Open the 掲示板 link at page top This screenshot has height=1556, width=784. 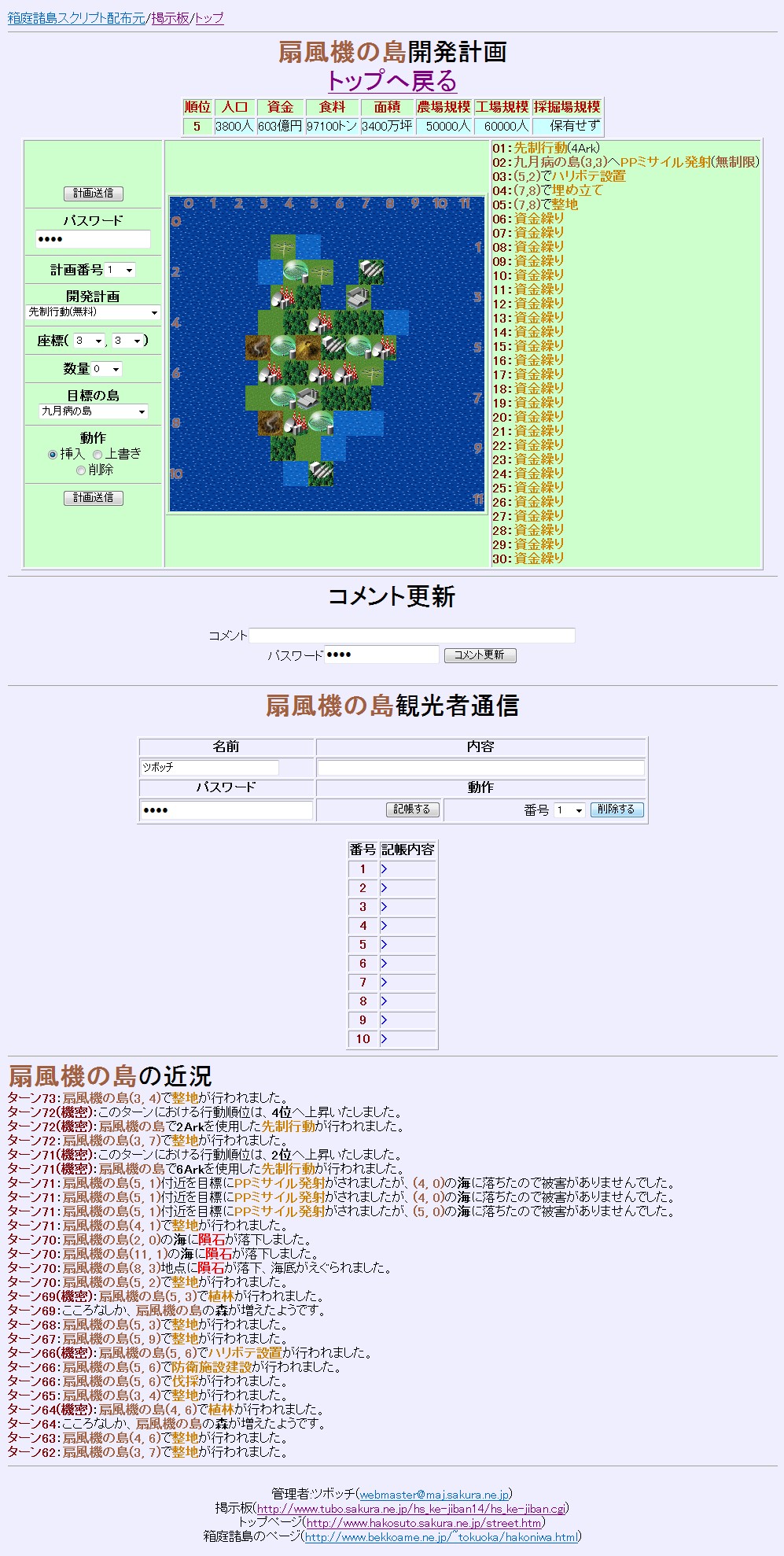pos(170,18)
